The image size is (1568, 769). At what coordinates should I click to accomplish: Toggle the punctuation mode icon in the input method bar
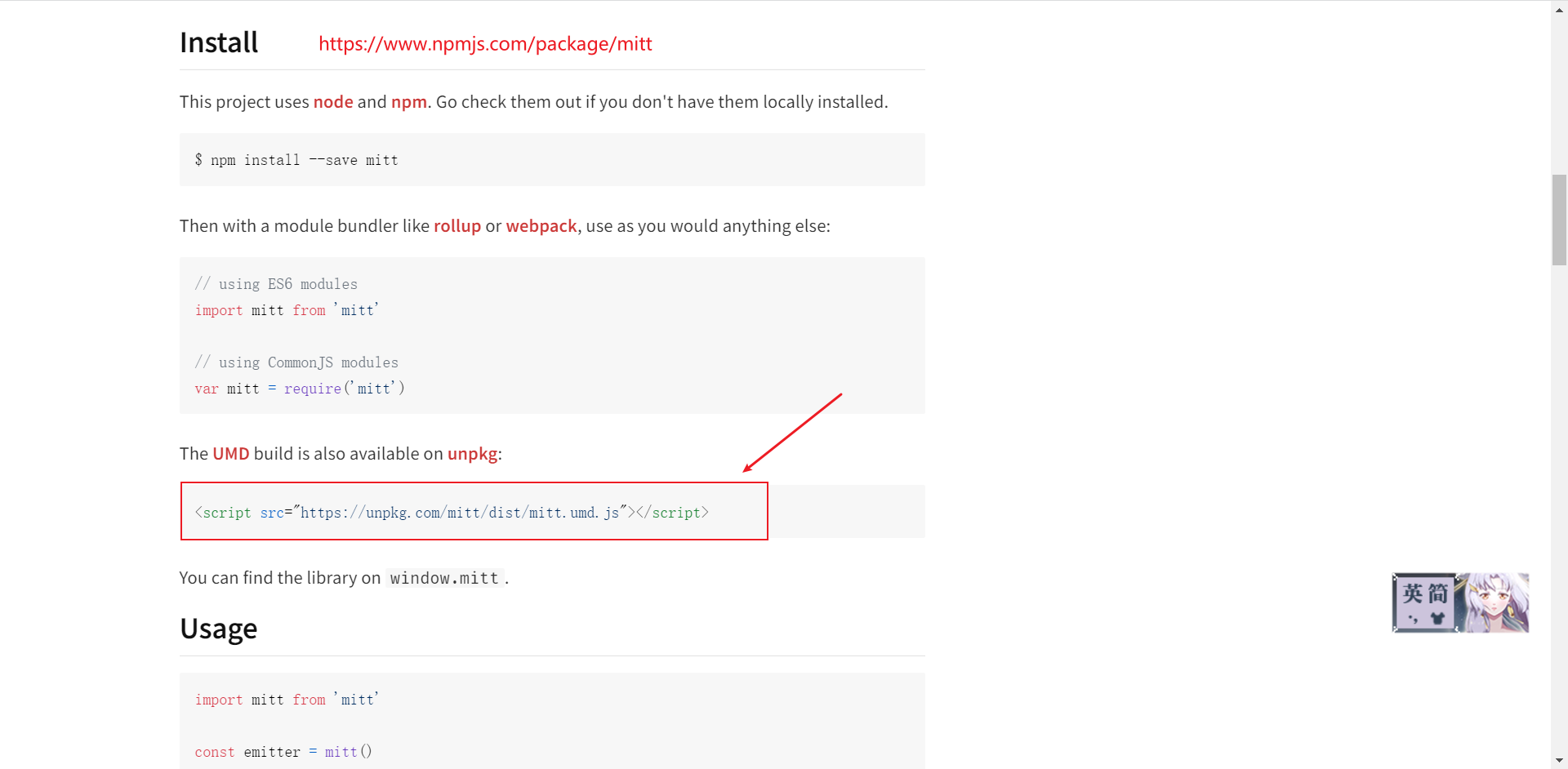click(x=1413, y=619)
